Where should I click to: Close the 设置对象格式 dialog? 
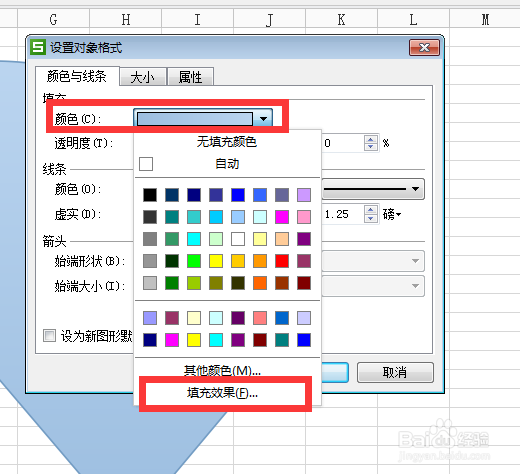(424, 47)
